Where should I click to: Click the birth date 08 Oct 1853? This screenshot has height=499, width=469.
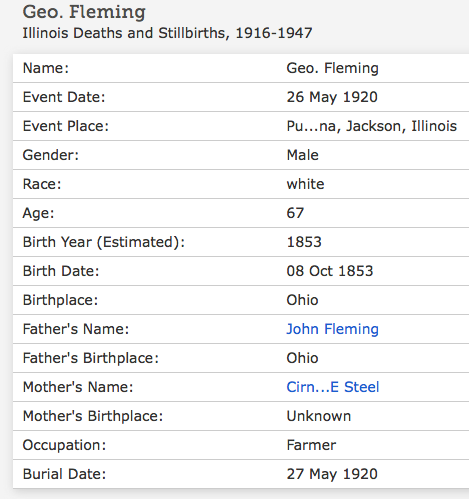330,271
